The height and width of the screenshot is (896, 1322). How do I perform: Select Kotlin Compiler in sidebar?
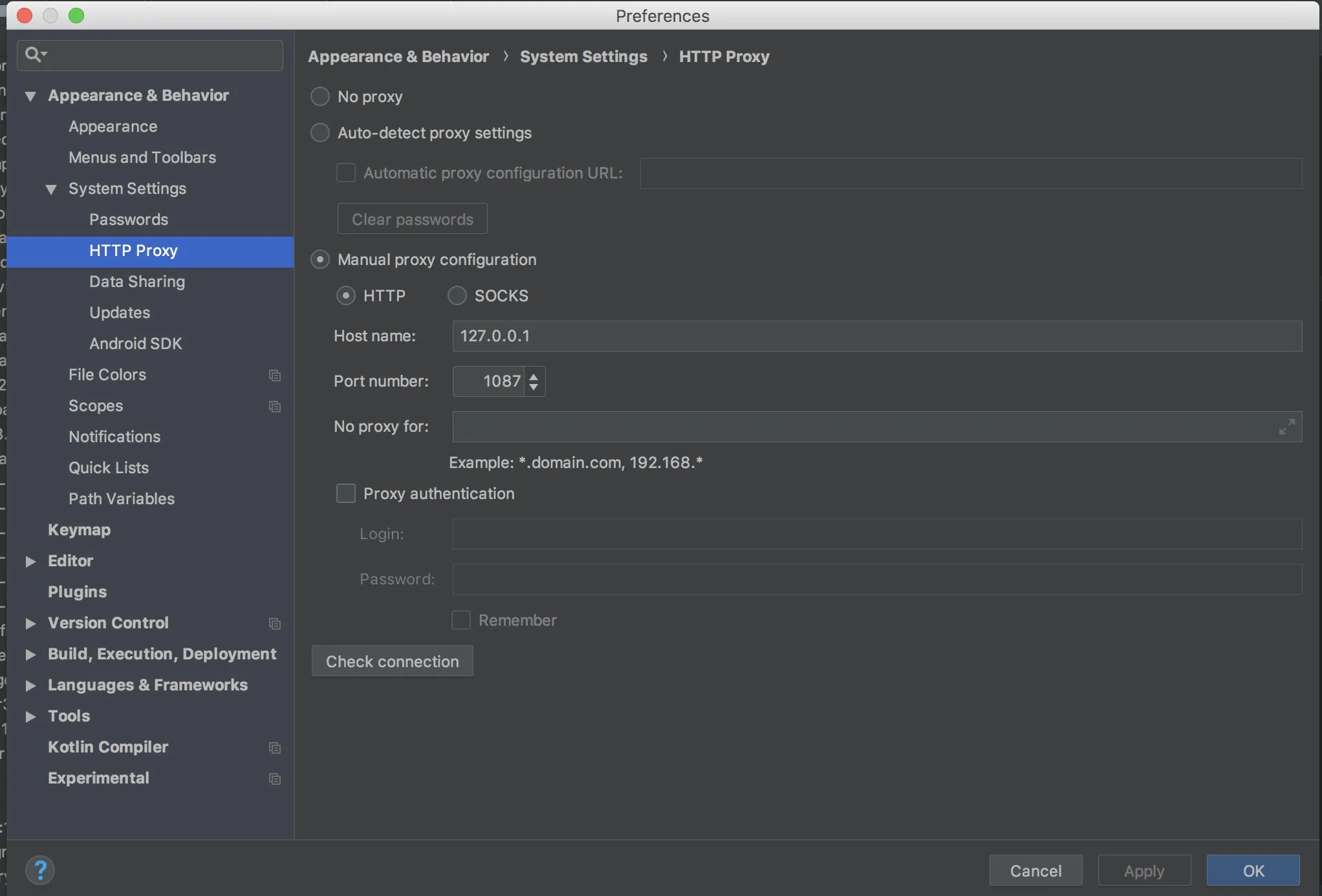click(x=108, y=746)
